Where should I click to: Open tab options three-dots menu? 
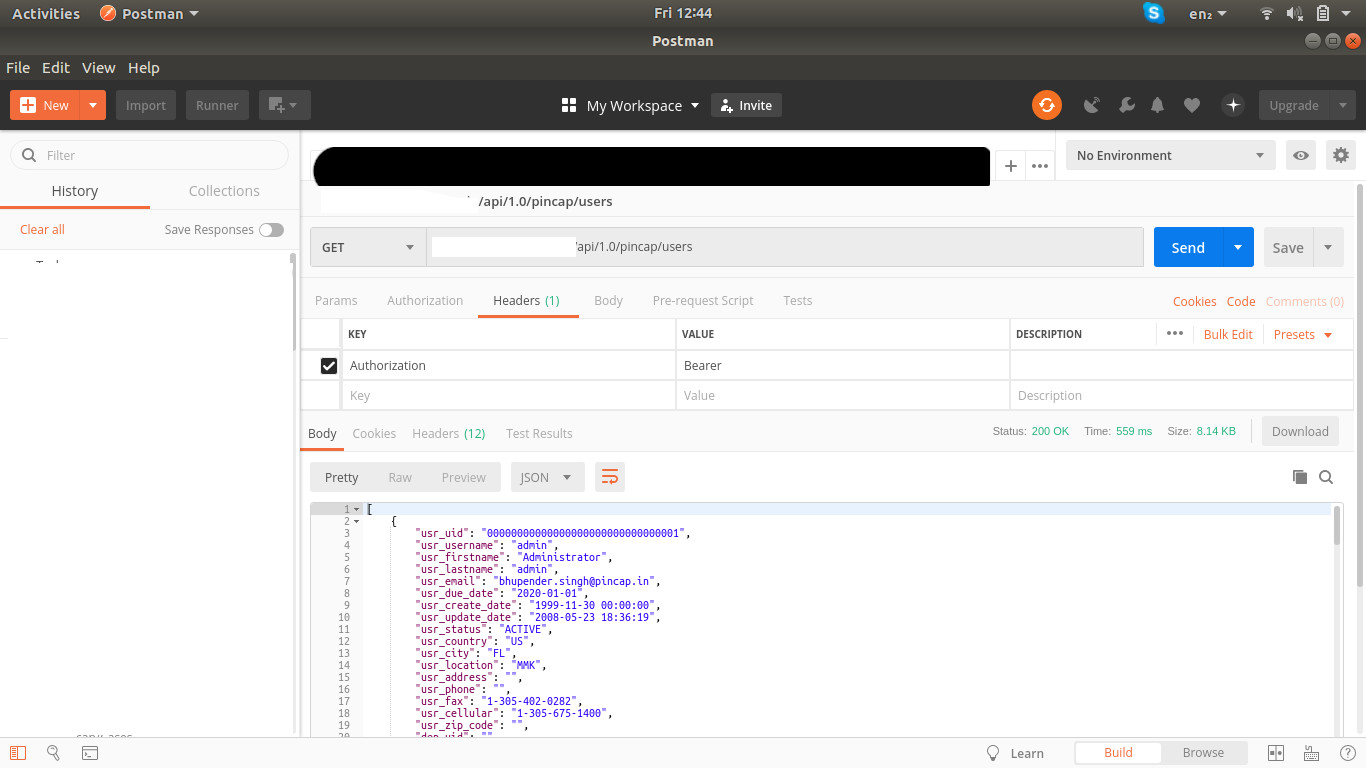tap(1040, 166)
